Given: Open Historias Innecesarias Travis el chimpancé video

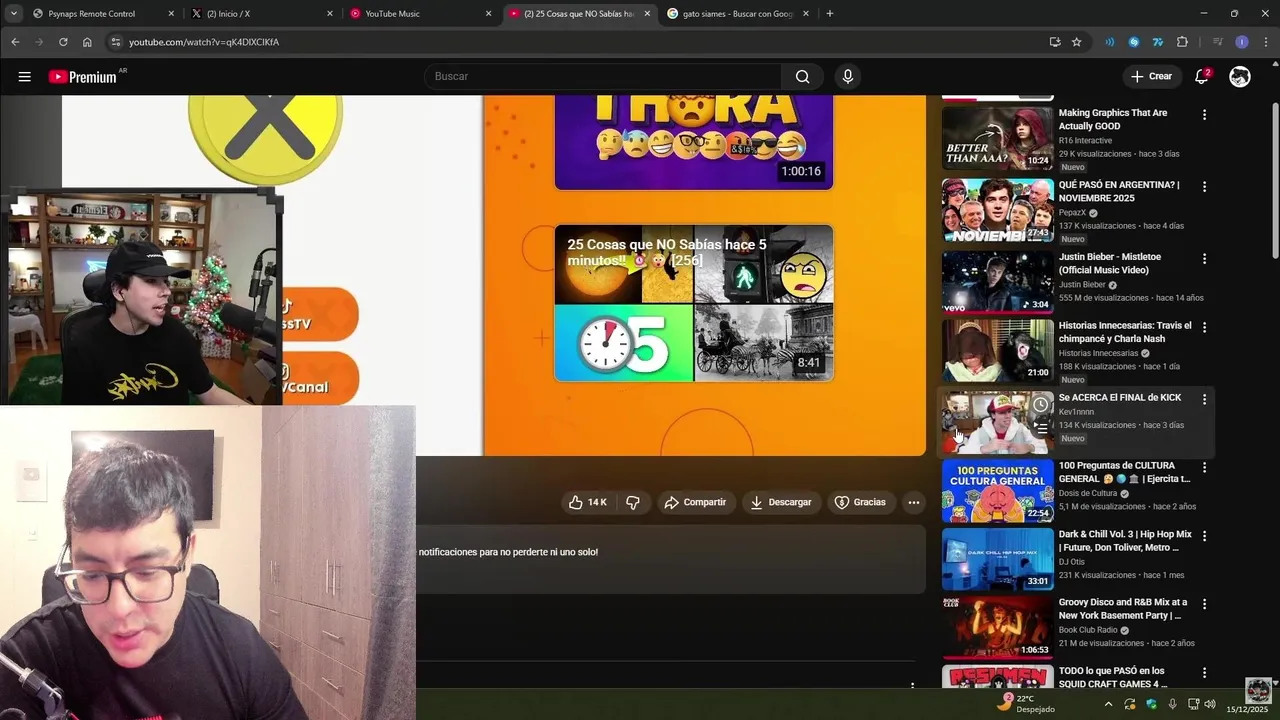Looking at the screenshot, I should (1125, 331).
